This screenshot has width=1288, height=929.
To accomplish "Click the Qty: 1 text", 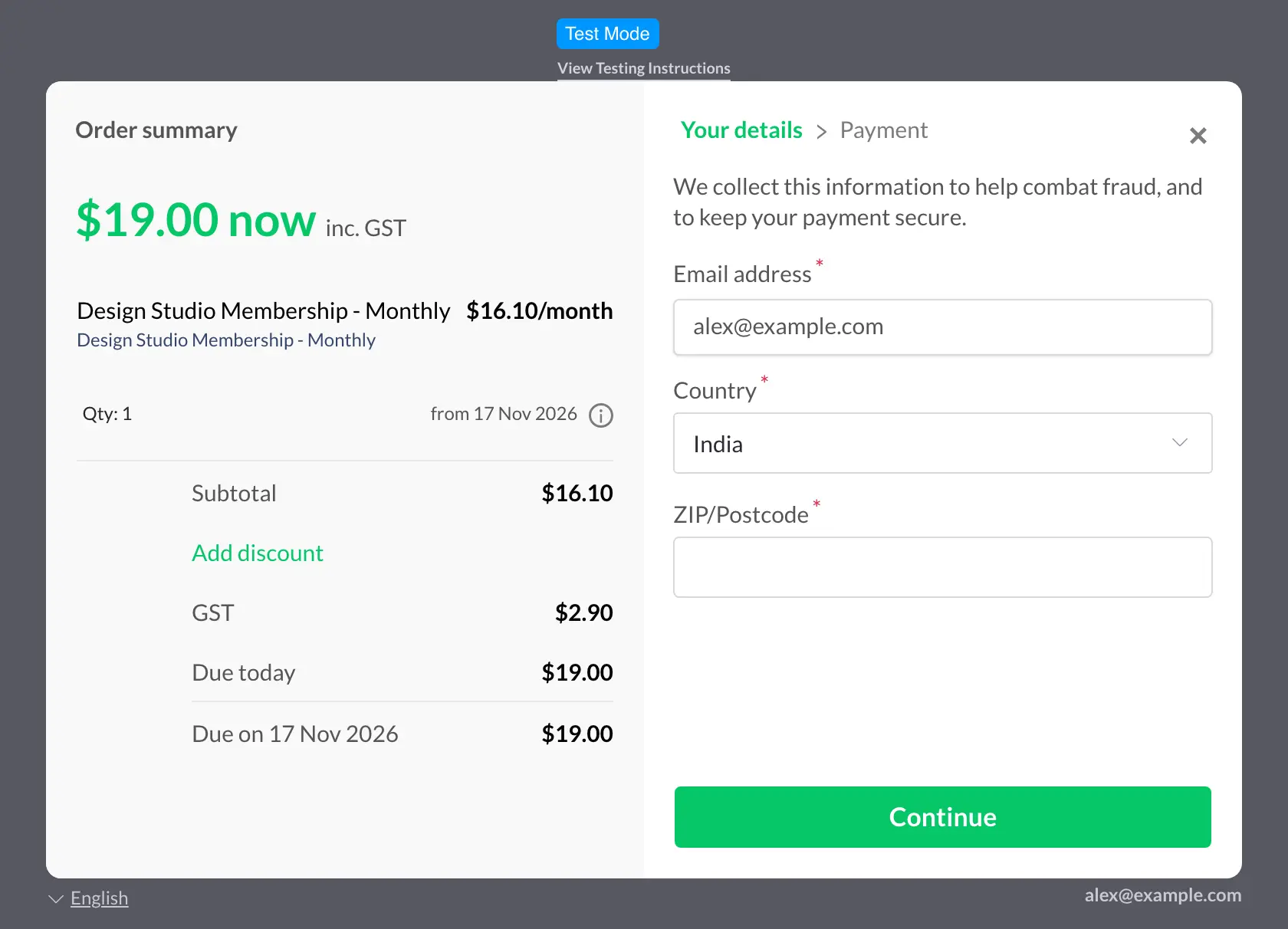I will point(107,414).
